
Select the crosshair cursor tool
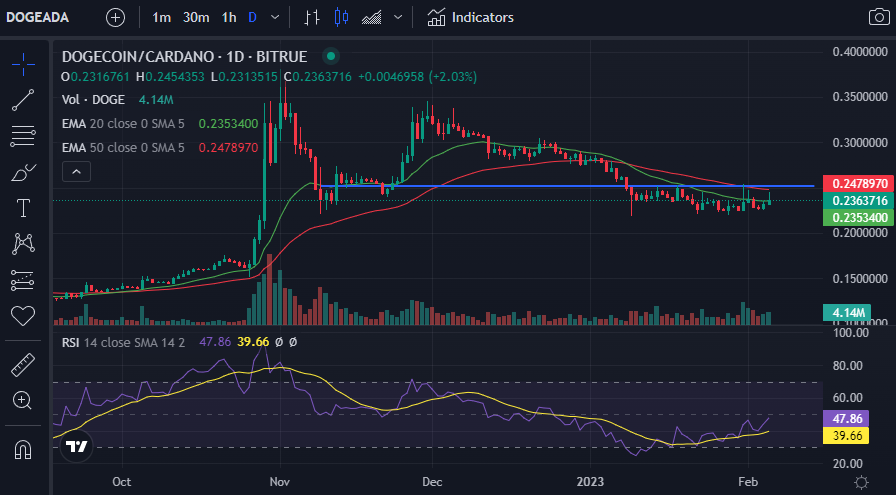pyautogui.click(x=23, y=64)
